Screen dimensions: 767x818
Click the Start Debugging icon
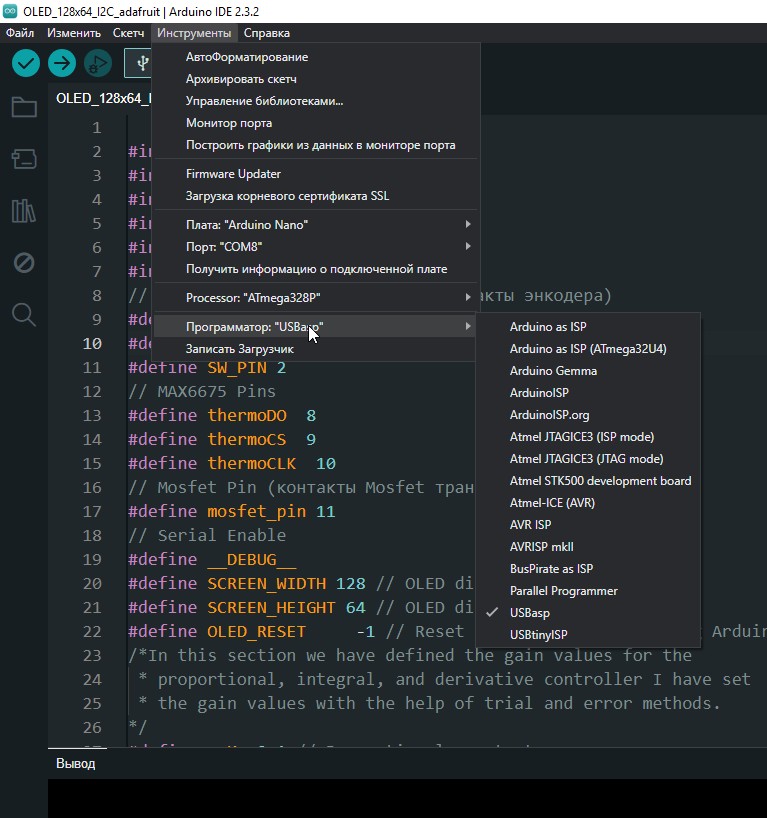tap(97, 63)
